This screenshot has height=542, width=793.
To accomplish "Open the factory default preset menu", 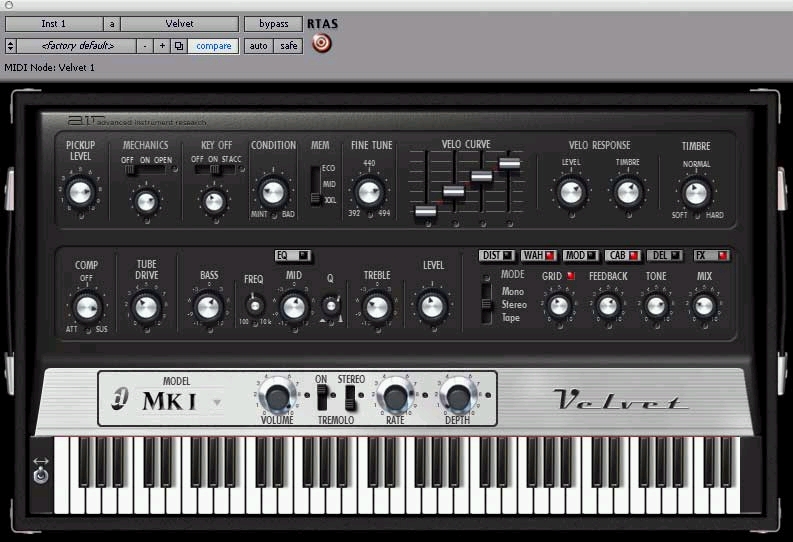I will pos(78,46).
